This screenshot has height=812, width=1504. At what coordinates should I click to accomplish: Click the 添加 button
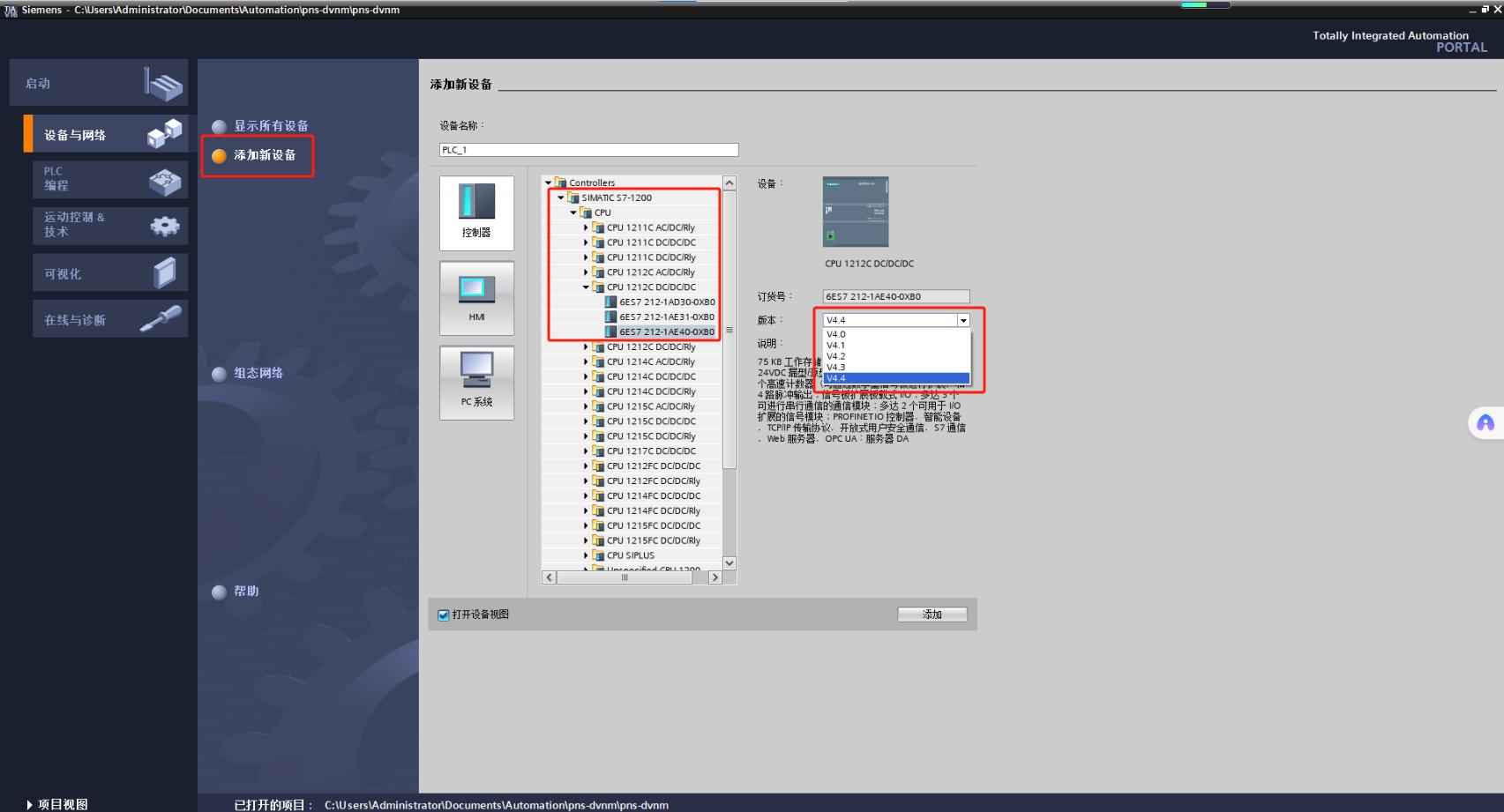[932, 615]
